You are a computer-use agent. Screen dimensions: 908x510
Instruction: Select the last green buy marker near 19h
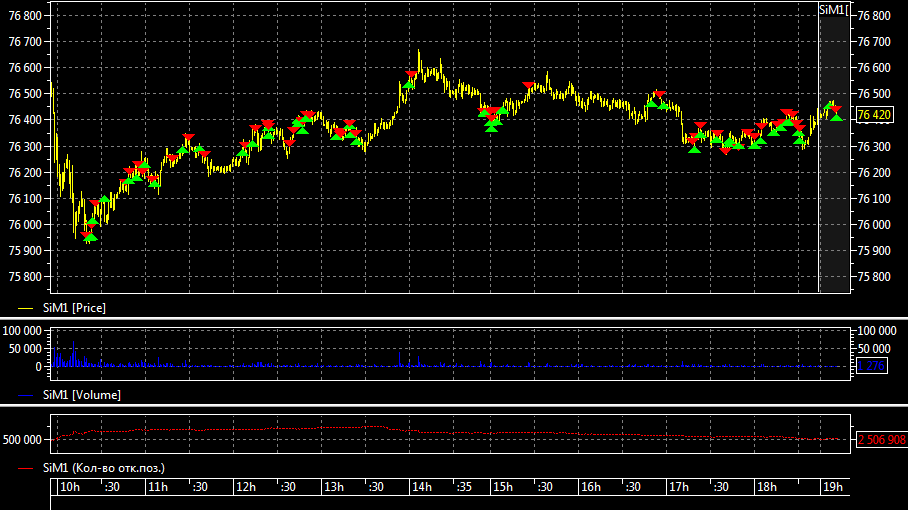click(x=836, y=118)
